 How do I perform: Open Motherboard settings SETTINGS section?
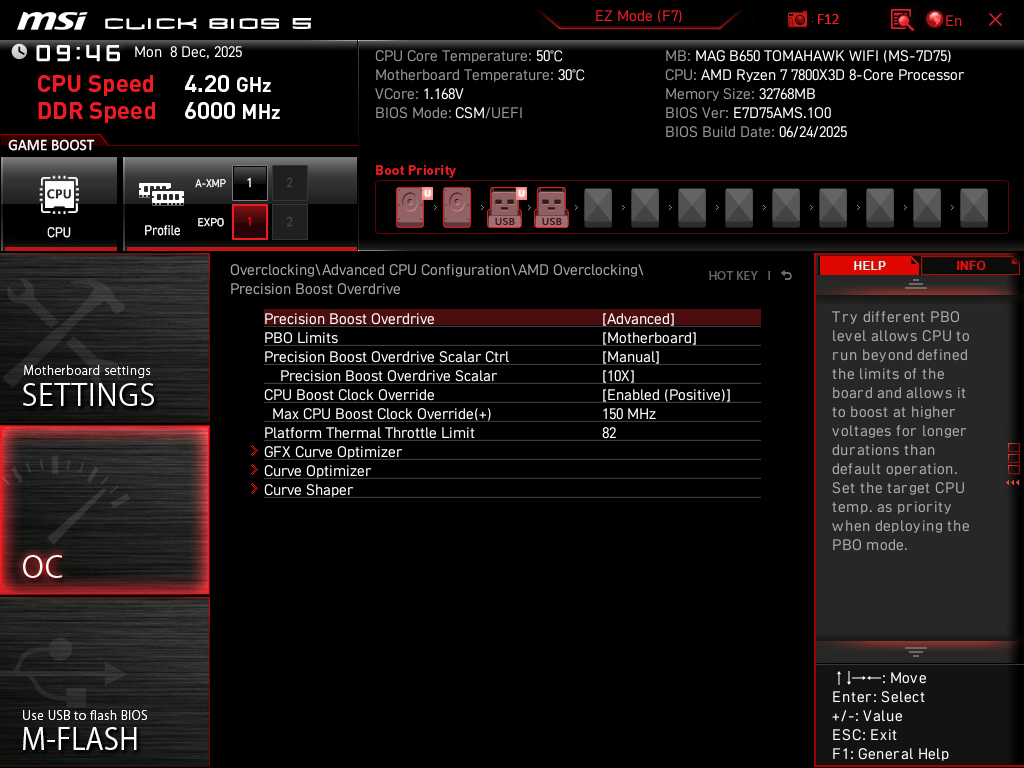tap(104, 337)
